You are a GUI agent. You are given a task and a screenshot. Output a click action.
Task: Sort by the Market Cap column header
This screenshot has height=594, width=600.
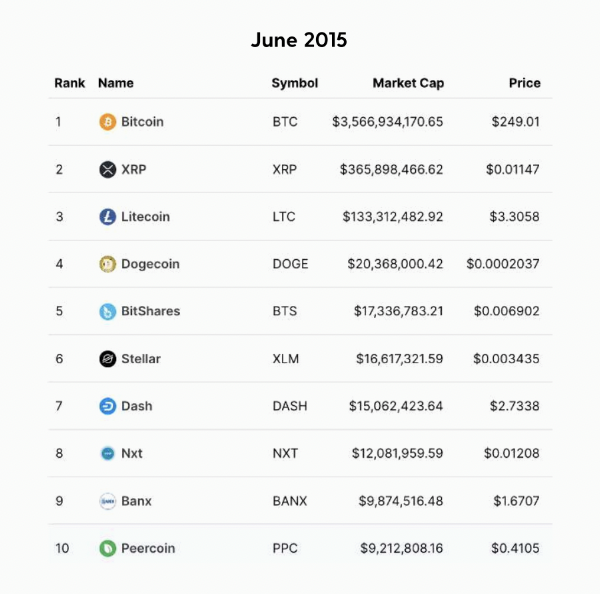pos(408,83)
